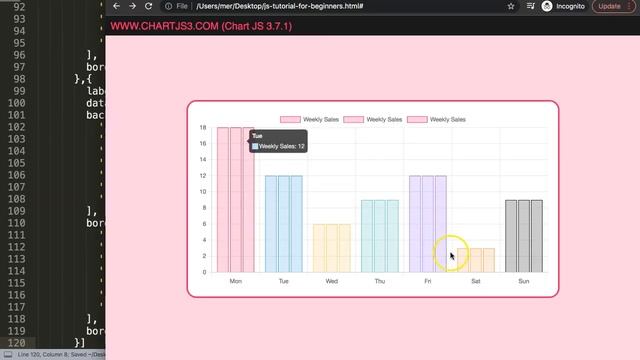Click the WWW.CHARTJS3.COM header link
The image size is (640, 360).
coord(201,26)
